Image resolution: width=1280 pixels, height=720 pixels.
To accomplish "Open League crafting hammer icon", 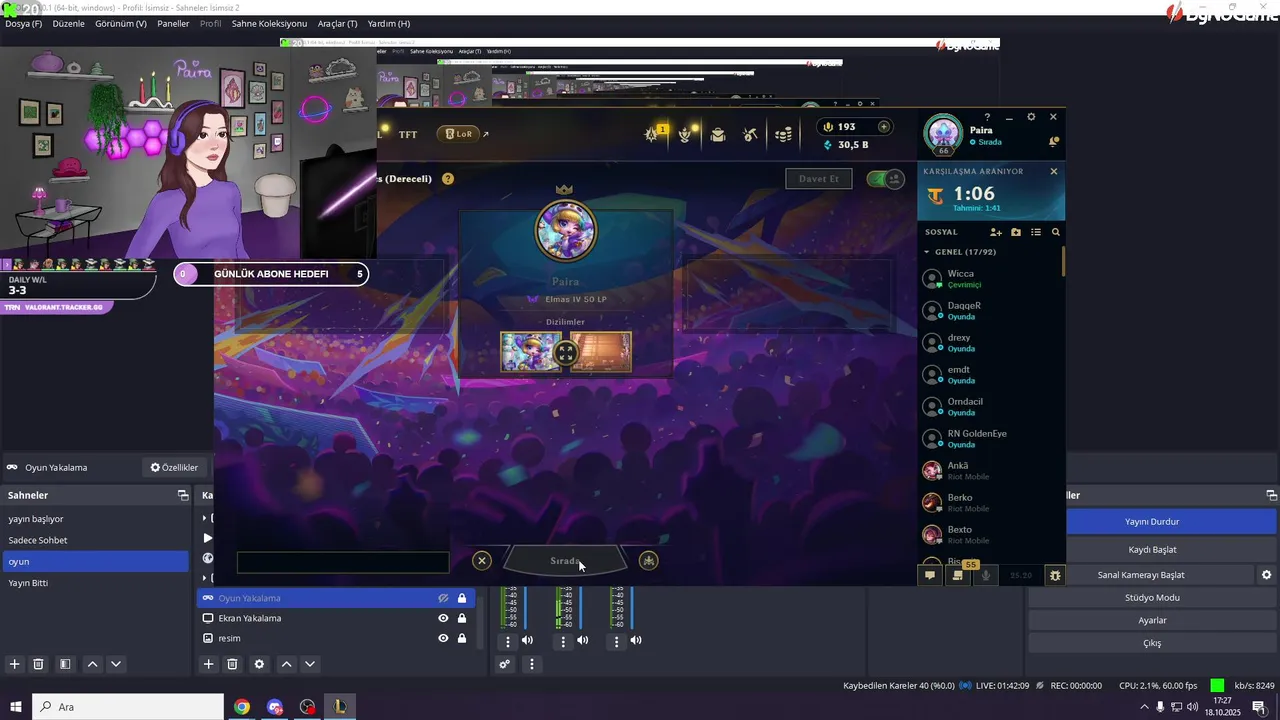I will tap(751, 135).
